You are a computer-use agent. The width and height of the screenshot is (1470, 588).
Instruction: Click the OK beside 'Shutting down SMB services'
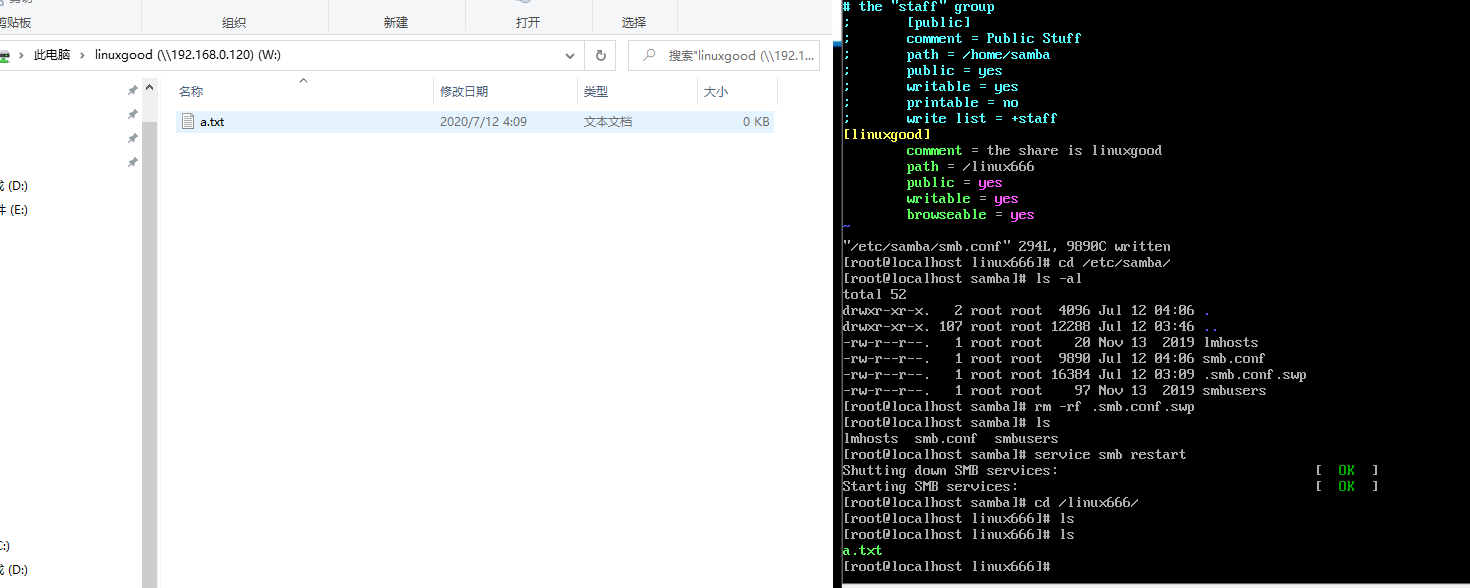click(1346, 470)
